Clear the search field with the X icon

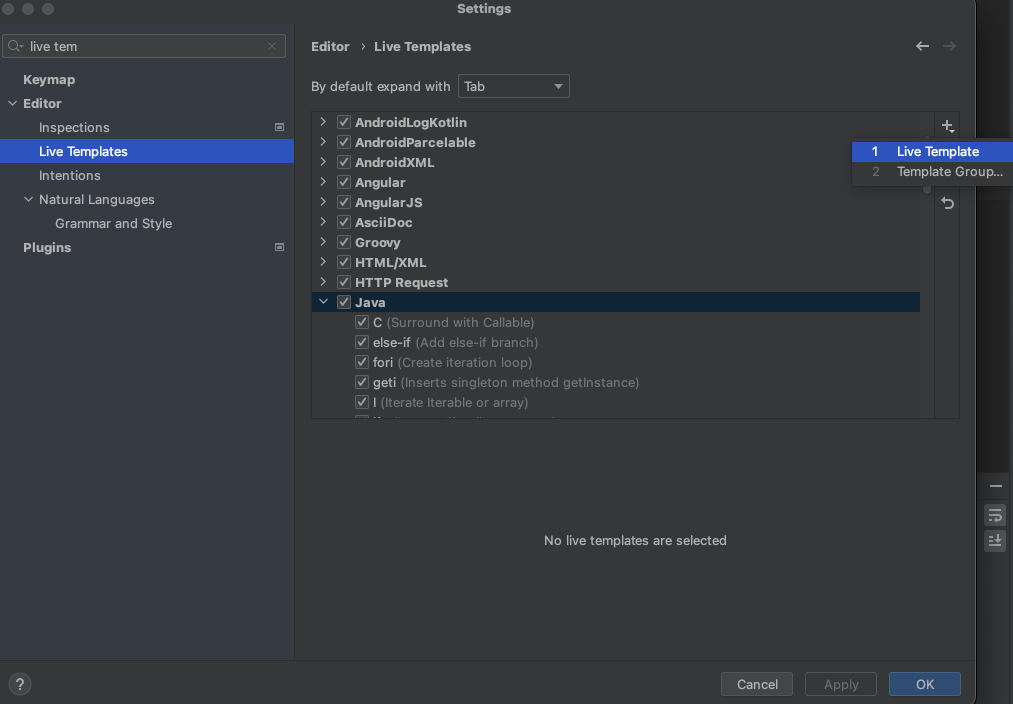[271, 46]
